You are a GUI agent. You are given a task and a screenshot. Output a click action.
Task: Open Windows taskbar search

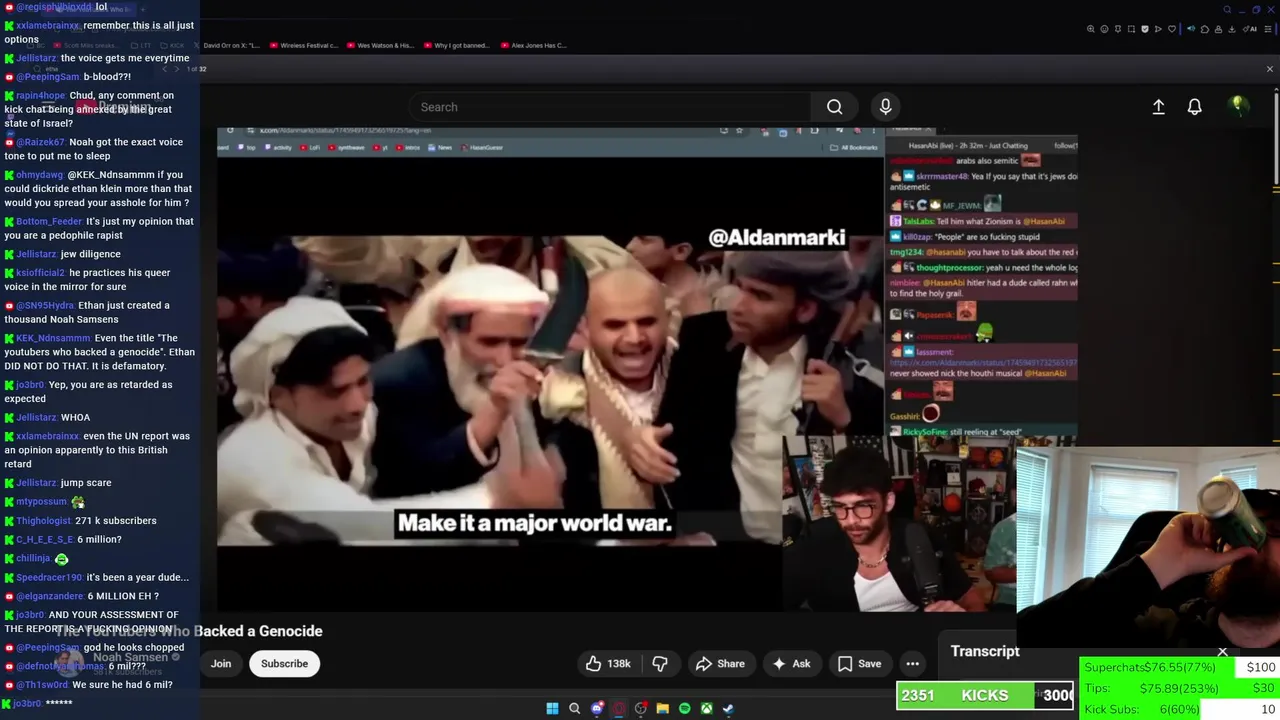[574, 709]
